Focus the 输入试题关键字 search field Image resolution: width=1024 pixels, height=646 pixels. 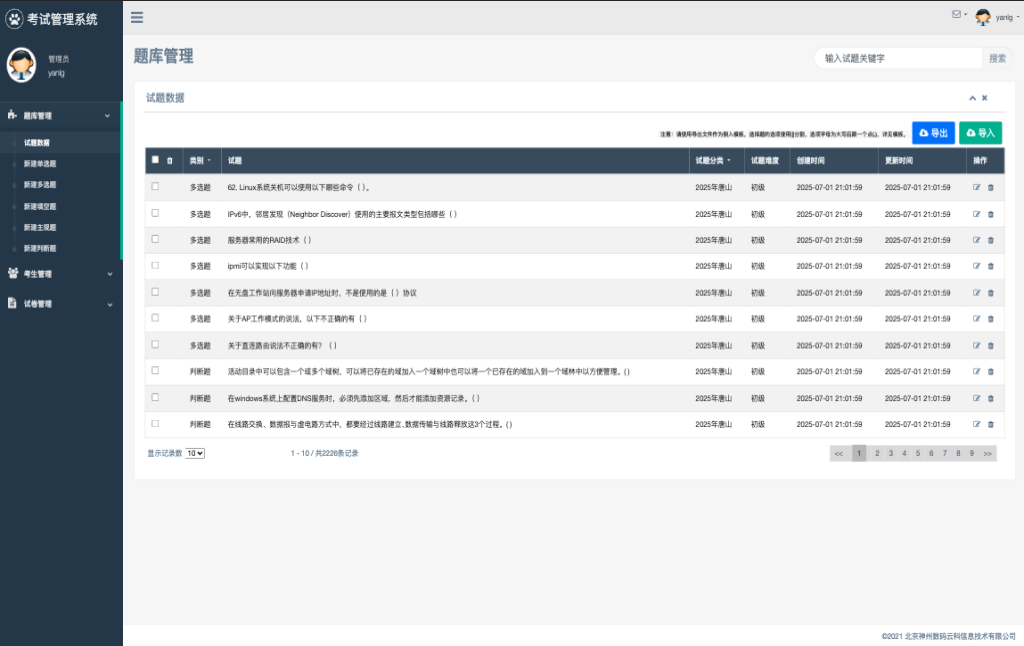[897, 58]
